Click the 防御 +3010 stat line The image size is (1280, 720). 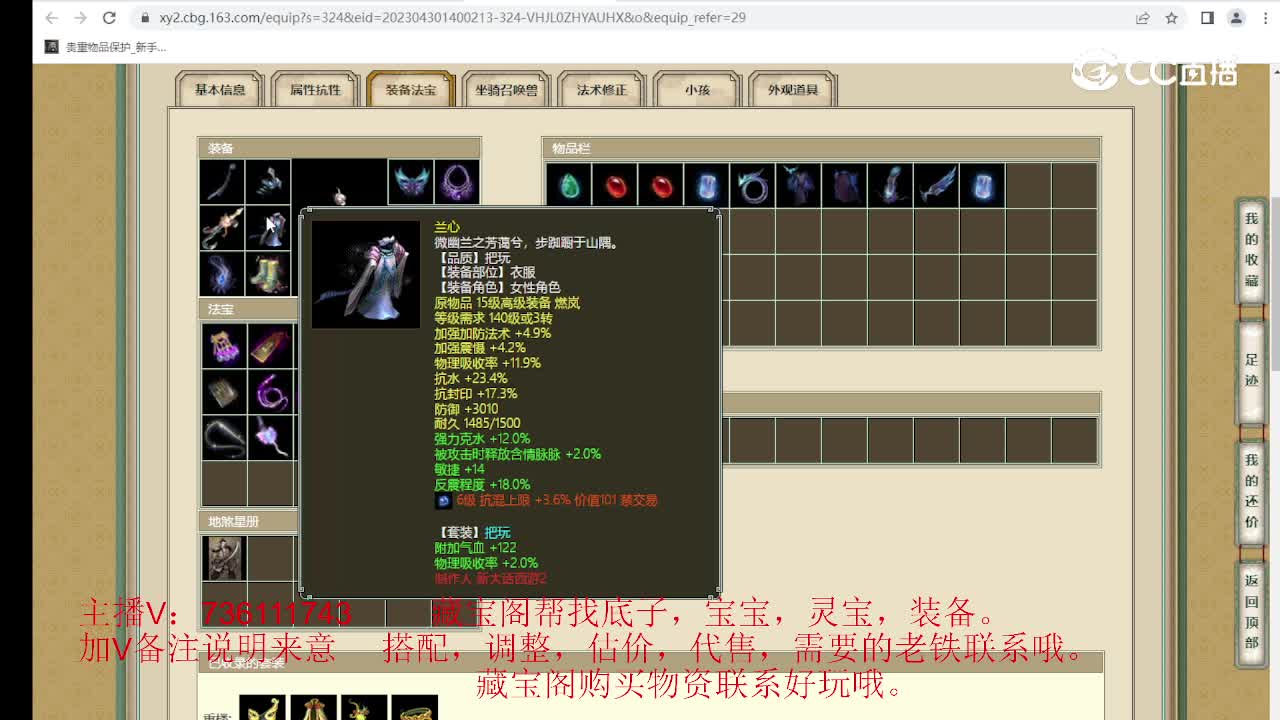point(466,408)
